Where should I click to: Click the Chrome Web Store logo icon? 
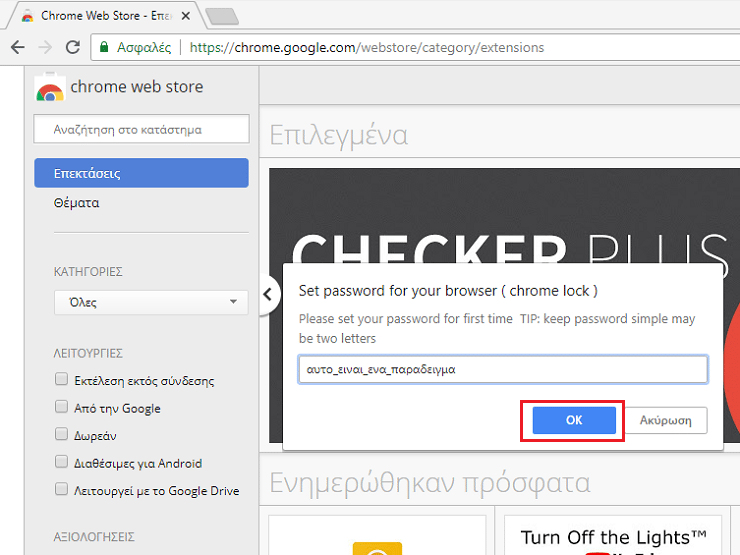point(50,87)
